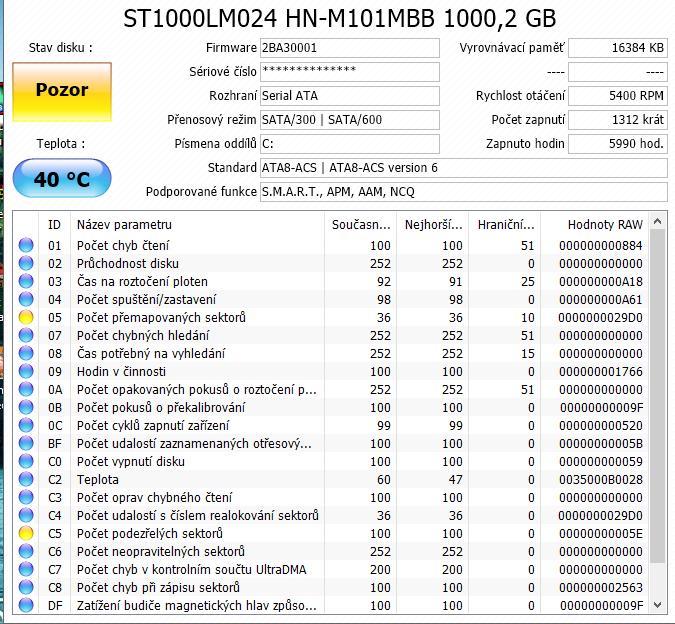This screenshot has height=624, width=675.
Task: Click the SMART list vertical scrollbar thumb
Action: pos(657,396)
